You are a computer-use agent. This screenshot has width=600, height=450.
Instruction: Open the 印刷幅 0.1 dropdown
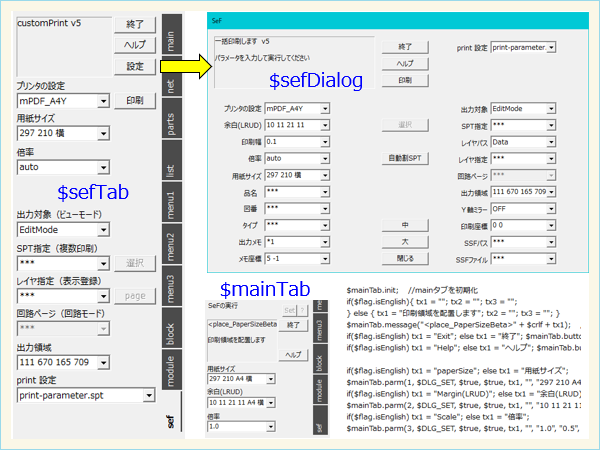(x=325, y=141)
